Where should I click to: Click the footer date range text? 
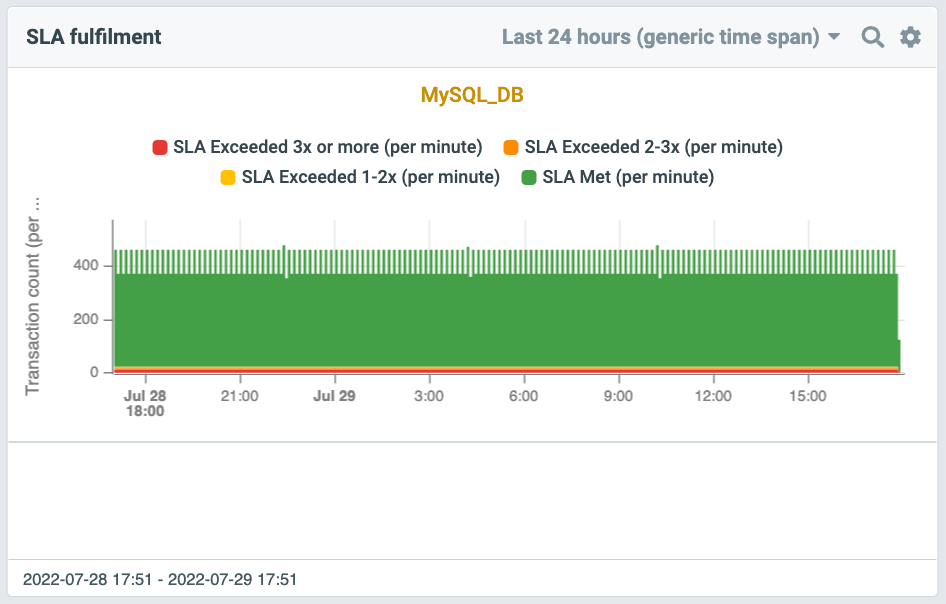click(x=160, y=579)
